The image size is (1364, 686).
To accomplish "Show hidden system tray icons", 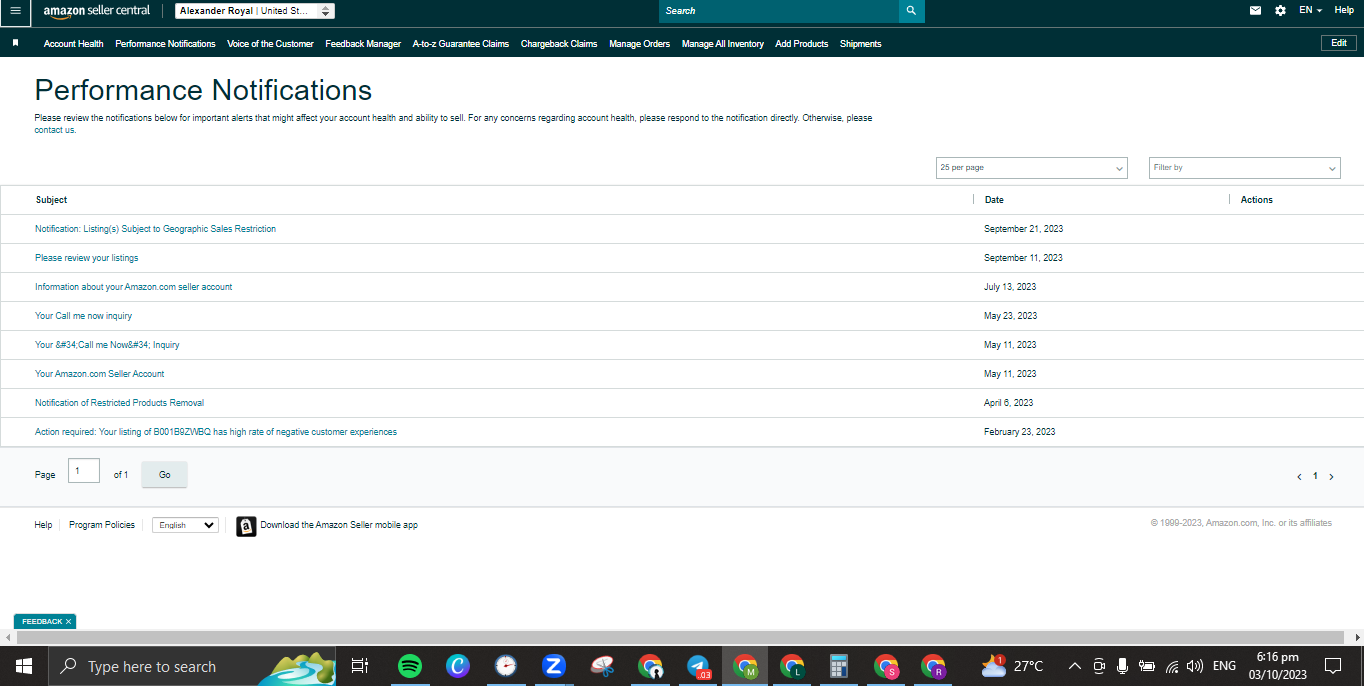I will pos(1075,666).
